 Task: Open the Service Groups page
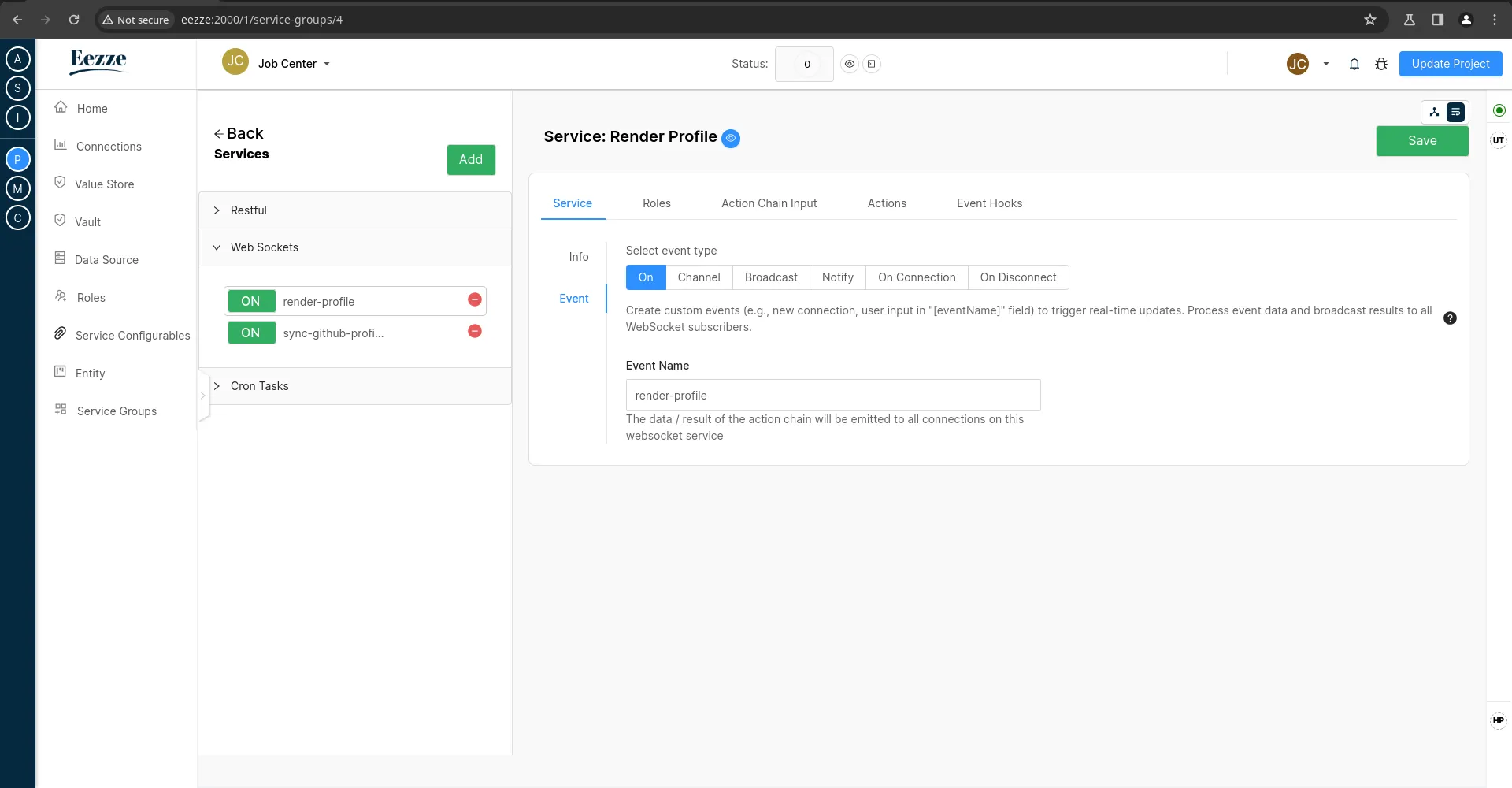116,411
